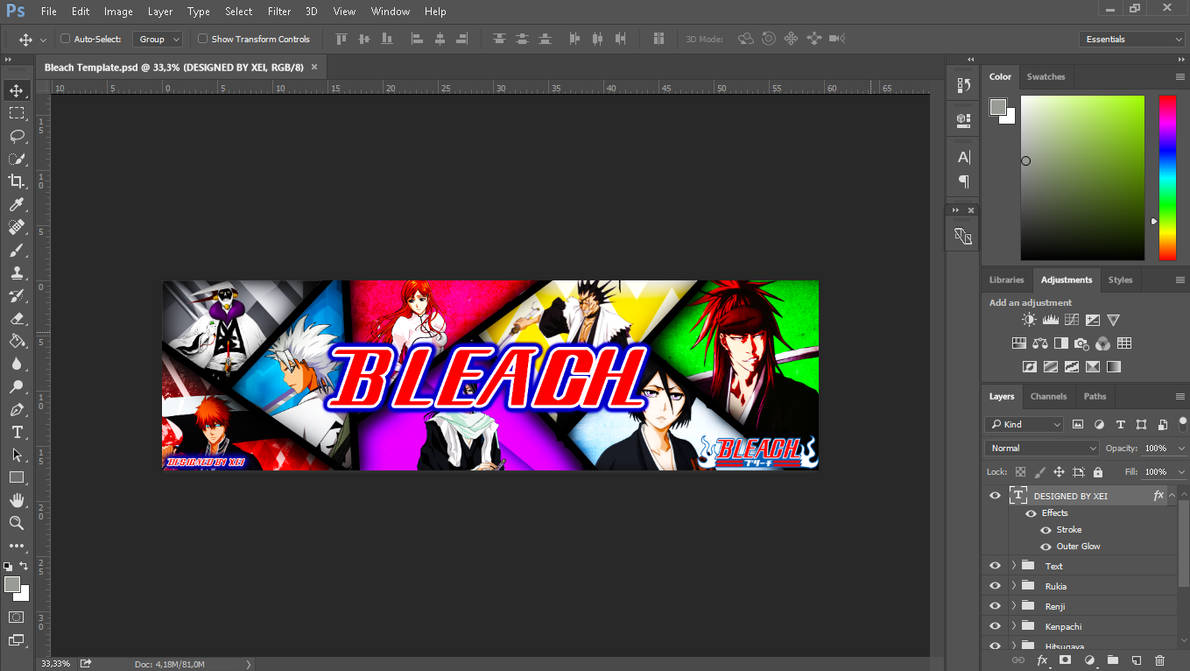Switch to the Channels tab
The height and width of the screenshot is (671, 1190).
(1048, 396)
